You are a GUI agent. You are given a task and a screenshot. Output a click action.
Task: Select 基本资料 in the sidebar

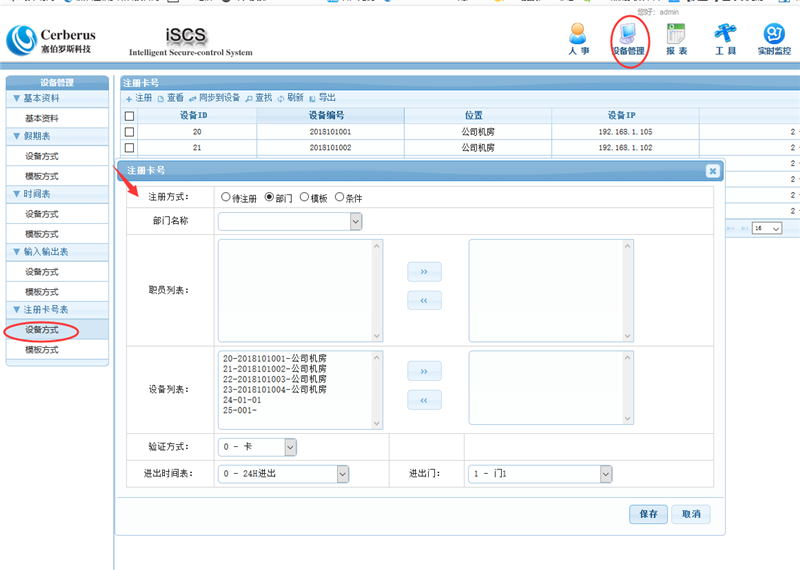point(42,118)
